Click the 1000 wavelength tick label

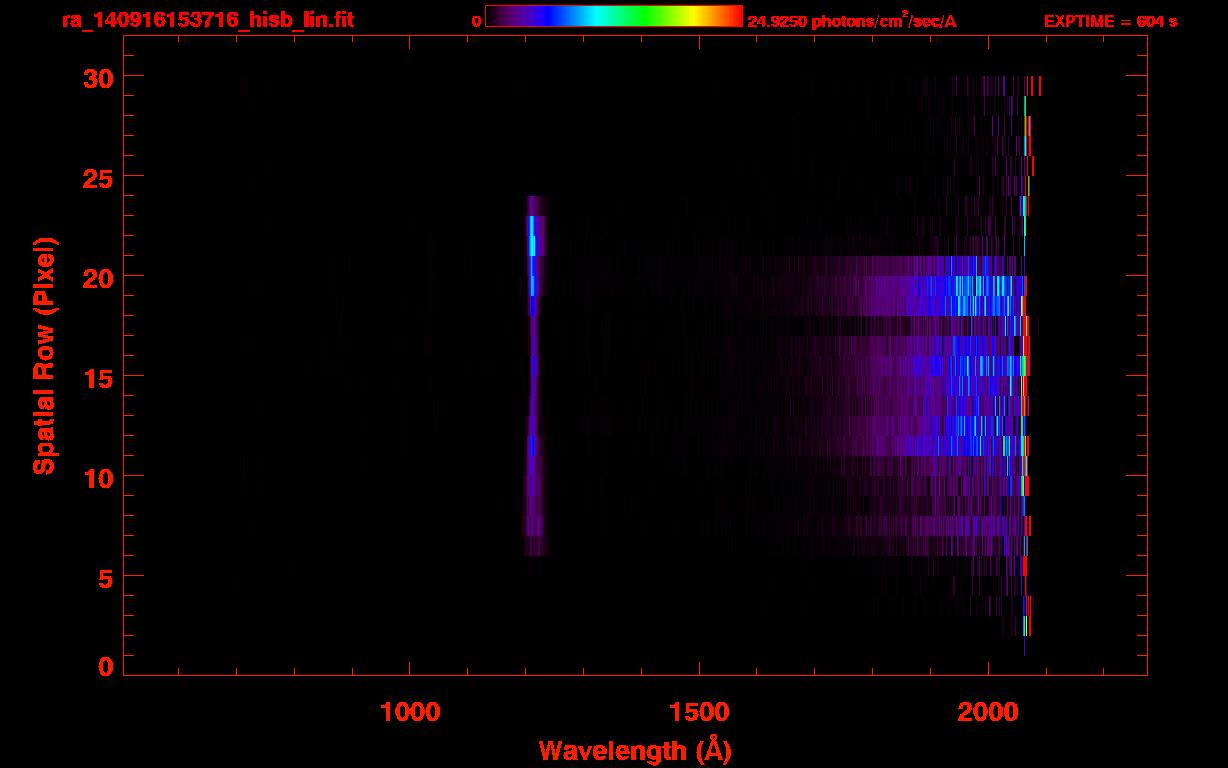(x=410, y=712)
